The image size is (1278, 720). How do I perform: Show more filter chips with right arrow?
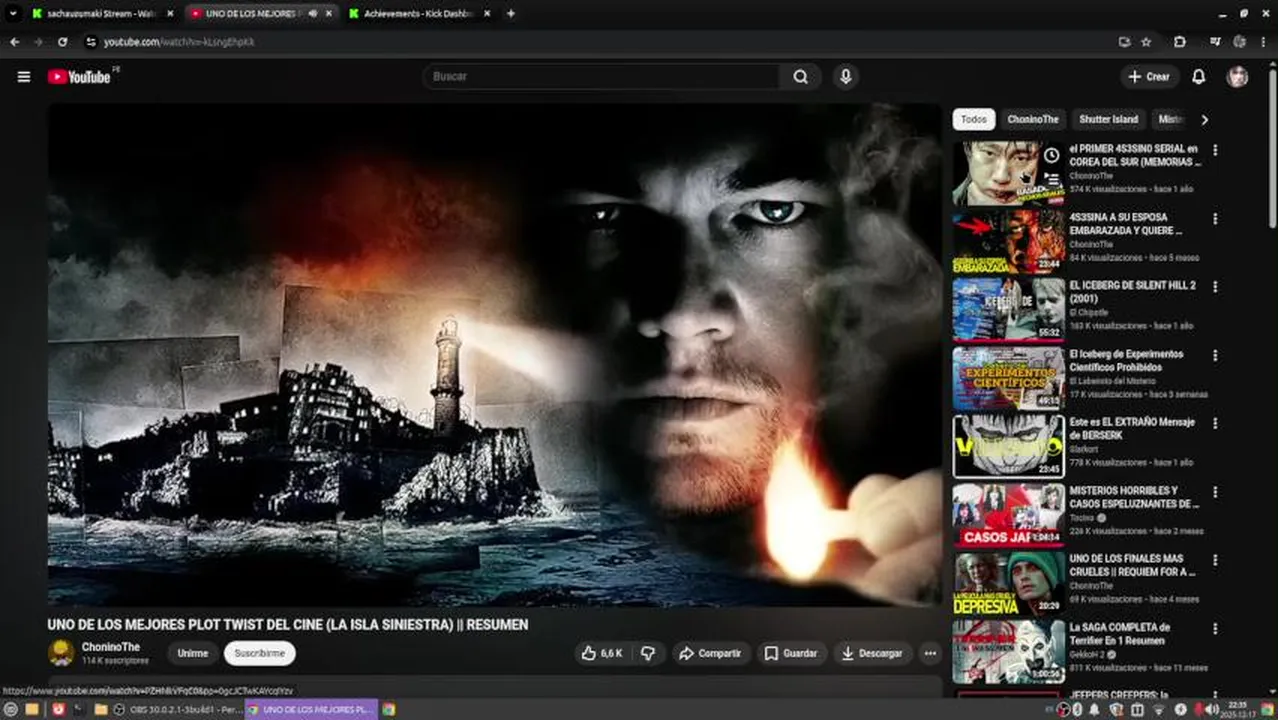click(x=1204, y=120)
